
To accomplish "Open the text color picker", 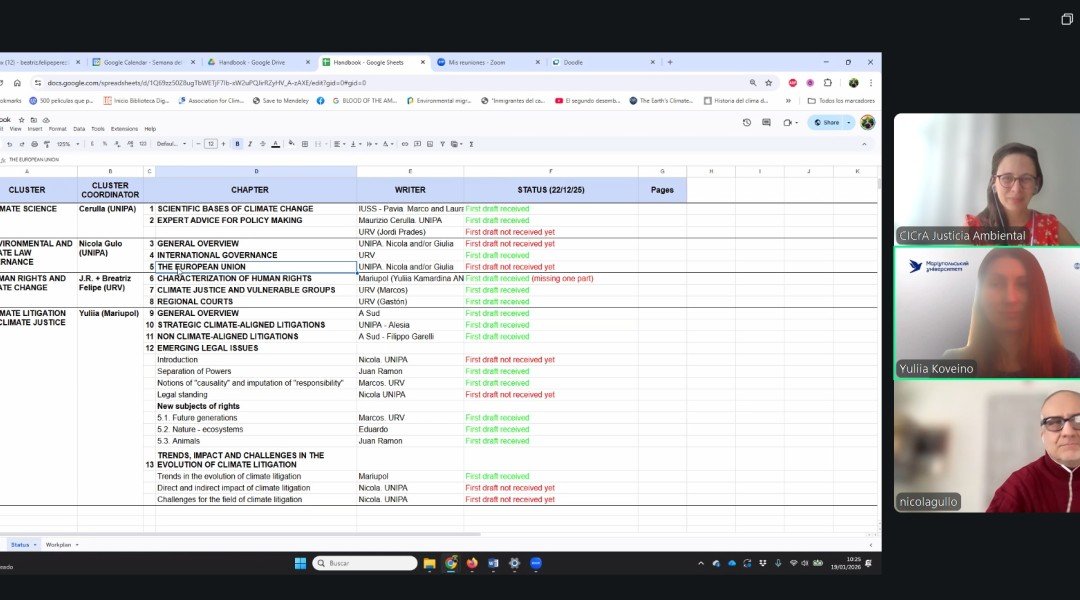I will 275,144.
